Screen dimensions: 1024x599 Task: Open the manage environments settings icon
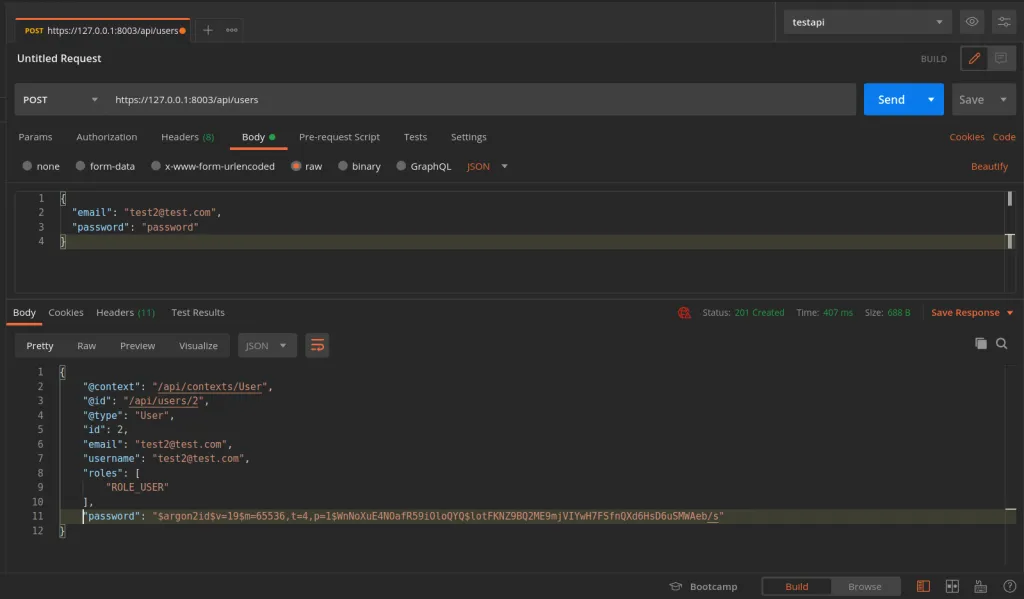(1003, 22)
